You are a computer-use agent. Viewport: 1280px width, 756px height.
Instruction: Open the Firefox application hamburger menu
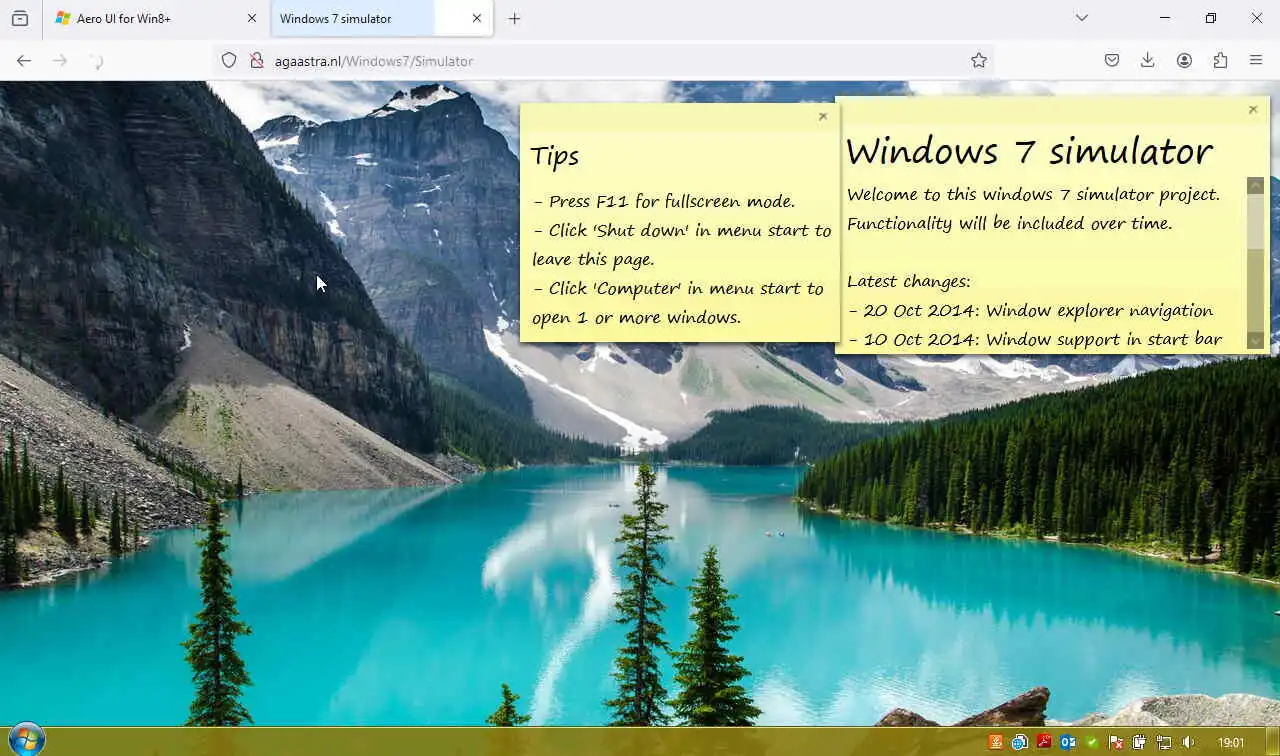click(x=1256, y=61)
